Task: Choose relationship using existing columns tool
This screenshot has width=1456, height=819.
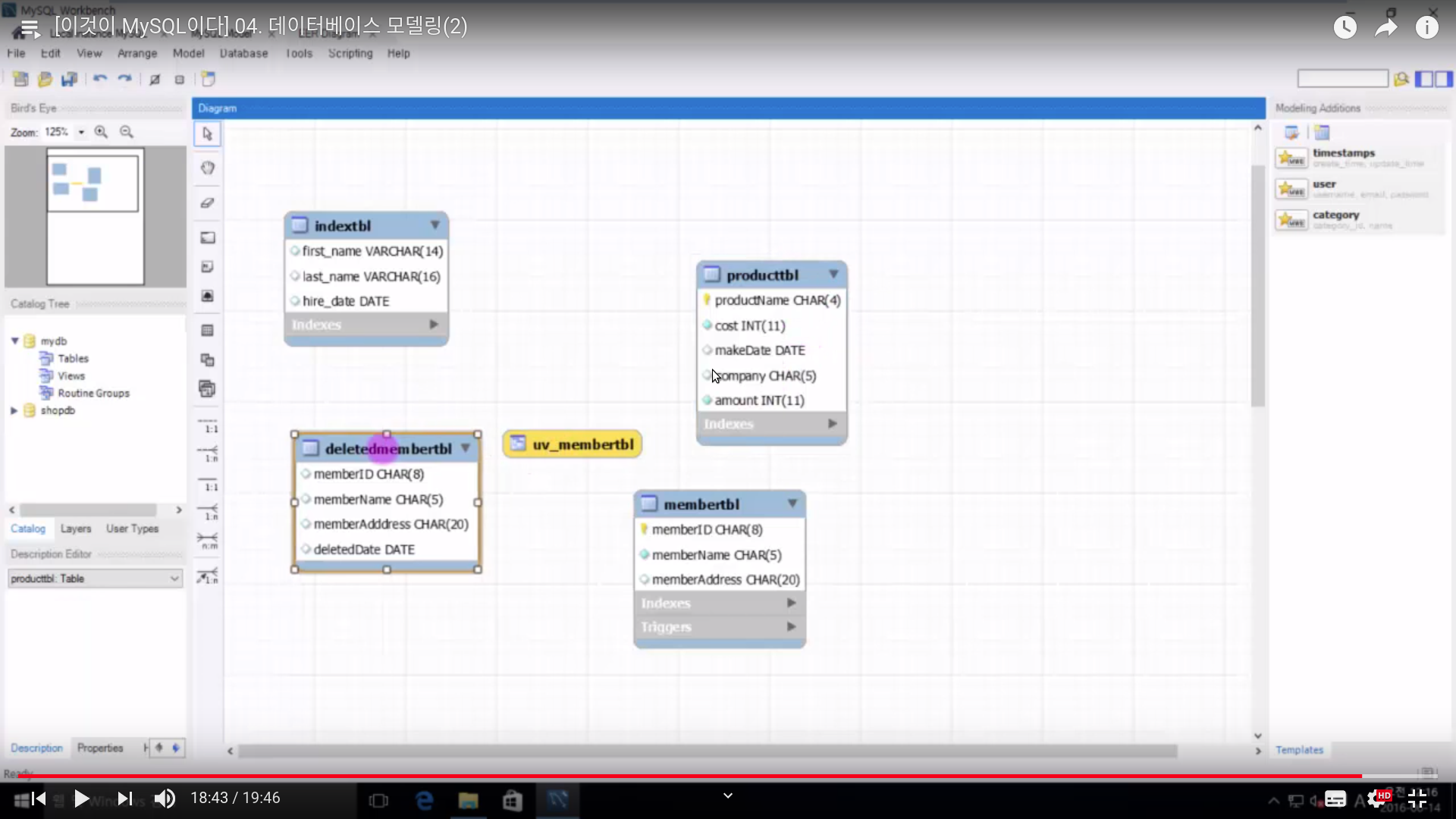Action: (208, 576)
